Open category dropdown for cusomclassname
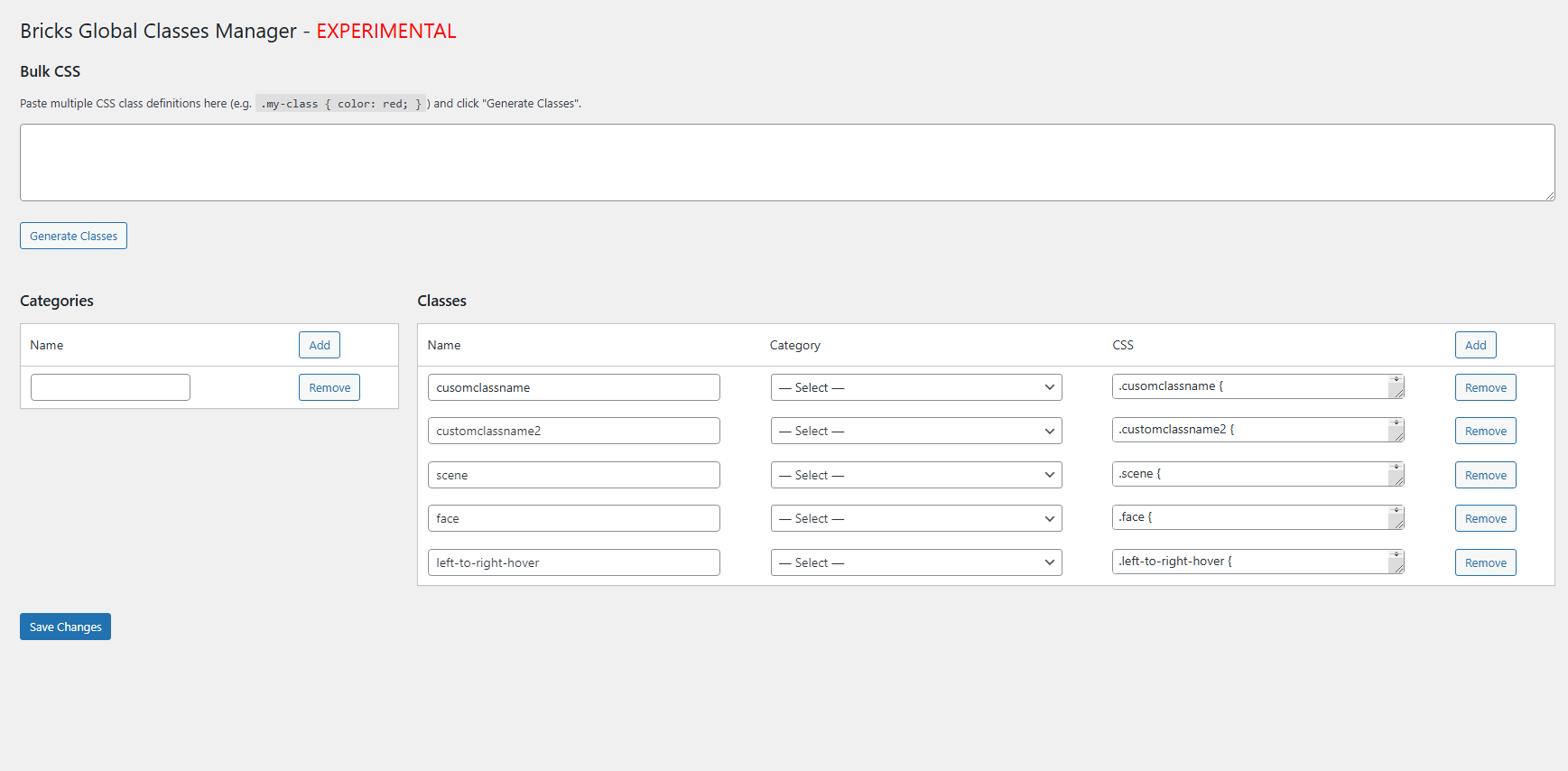This screenshot has height=771, width=1568. (915, 387)
